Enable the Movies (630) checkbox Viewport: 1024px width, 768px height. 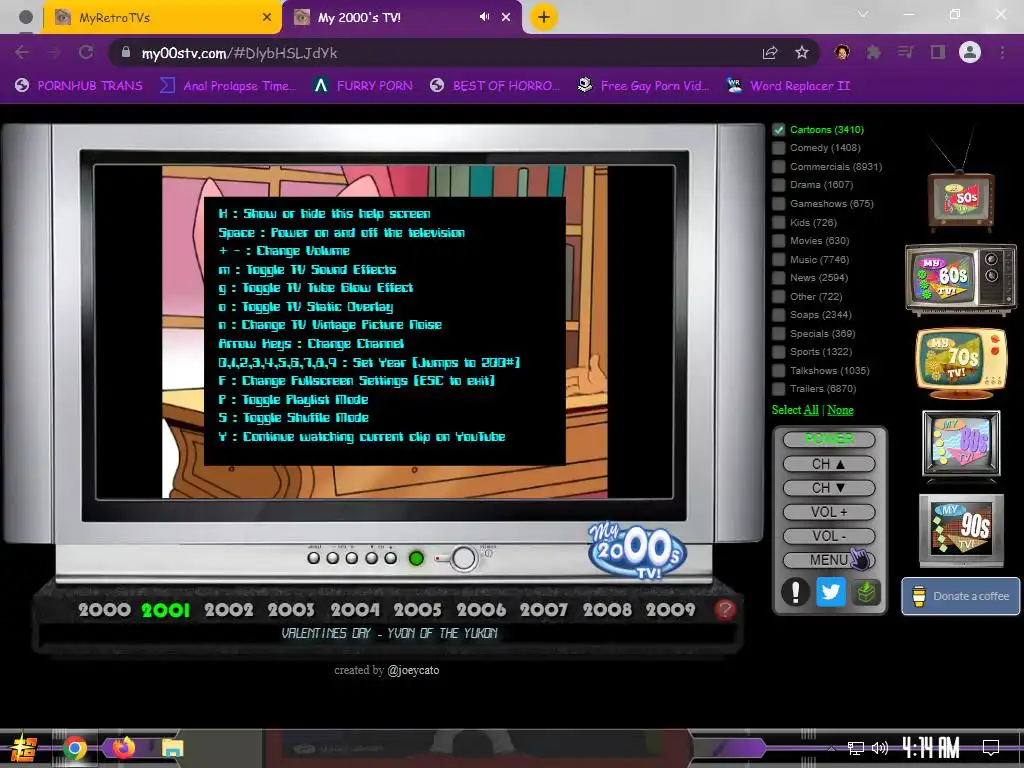pos(778,241)
